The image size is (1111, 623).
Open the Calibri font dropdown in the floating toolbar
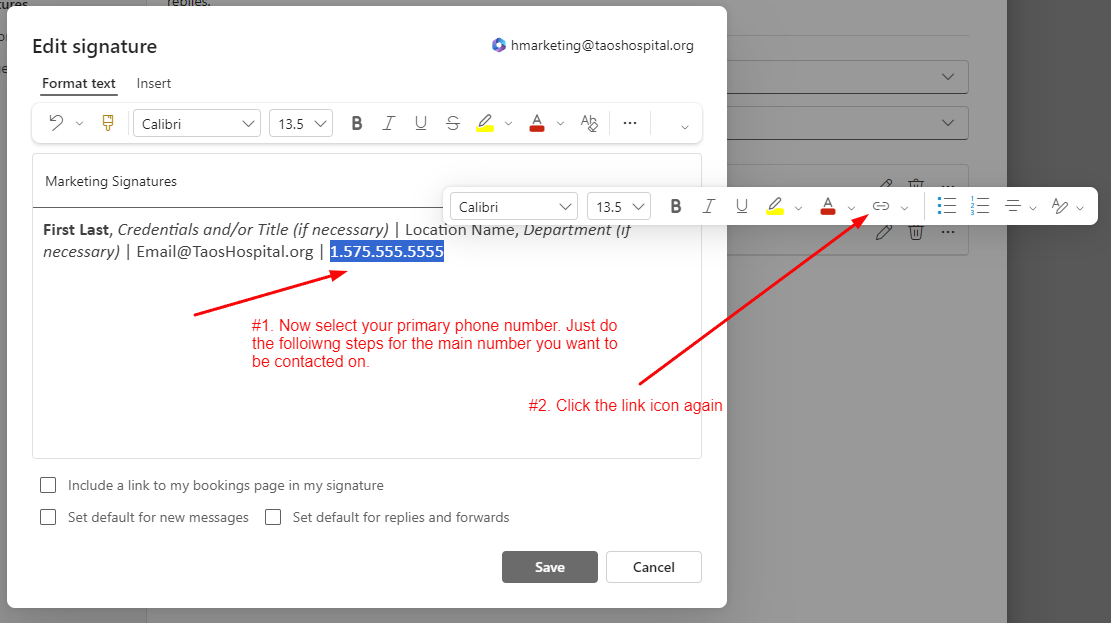pyautogui.click(x=514, y=206)
